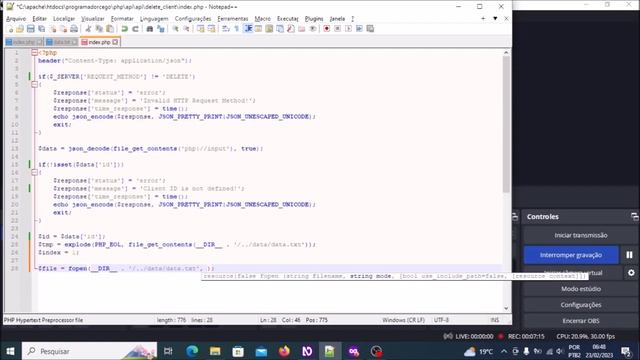The height and width of the screenshot is (360, 640).
Task: Open the Plugins menu
Action: 314,19
